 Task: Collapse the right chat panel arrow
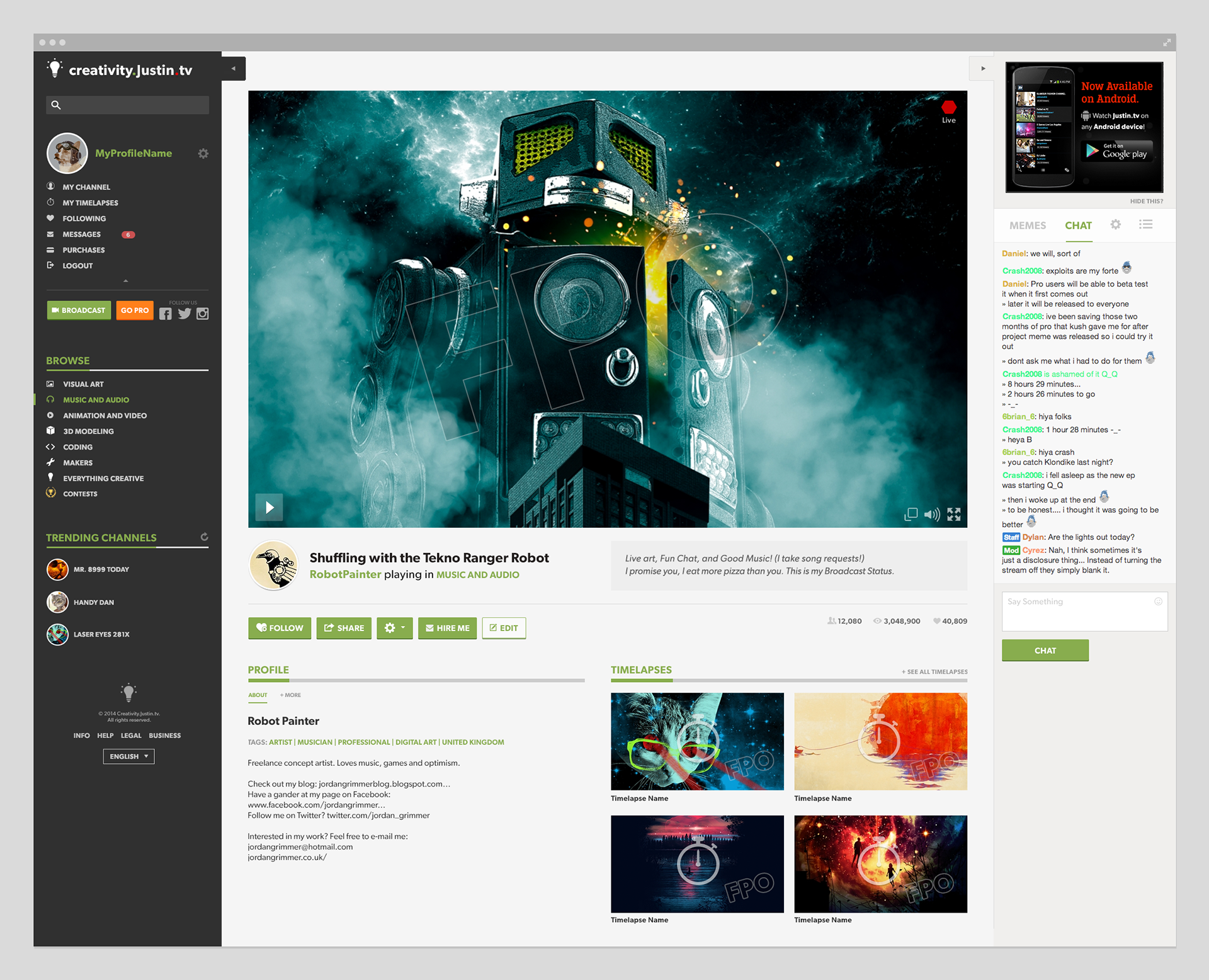[982, 69]
